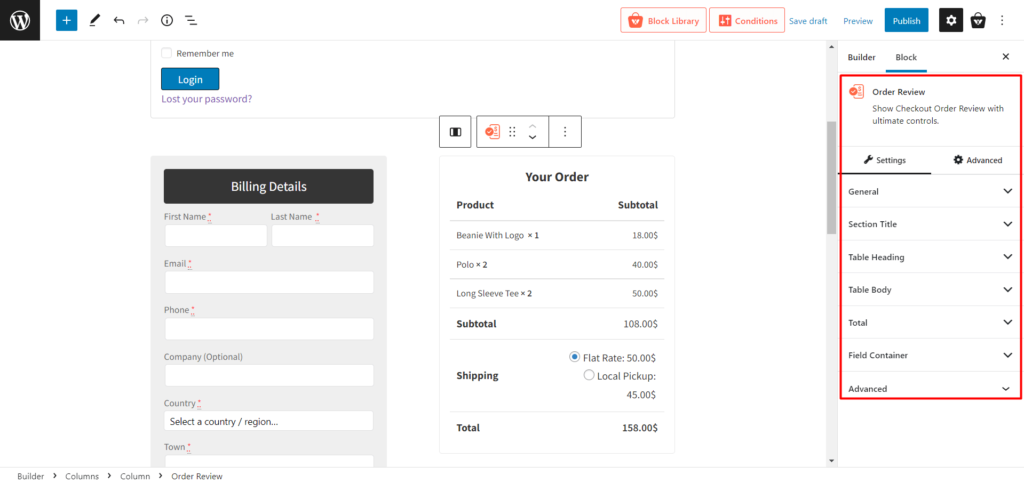Undo the last change
1024x483 pixels.
click(119, 21)
